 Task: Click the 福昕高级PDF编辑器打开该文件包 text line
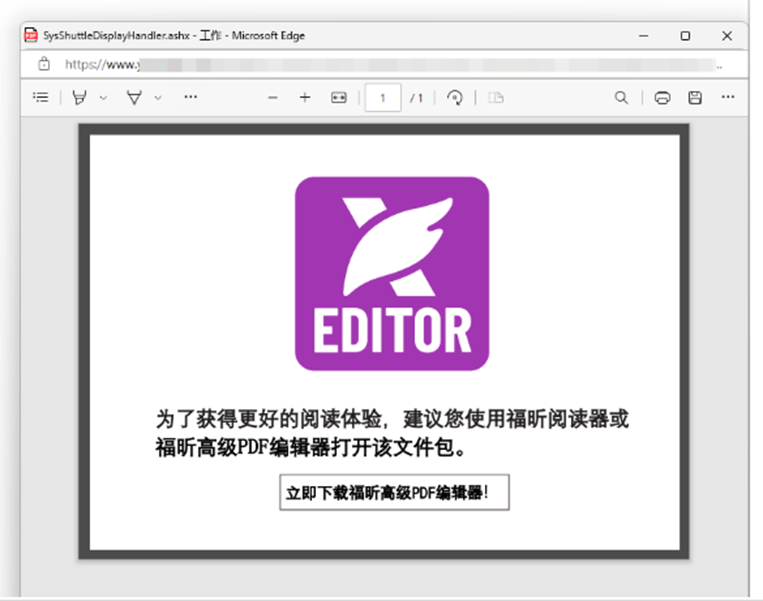click(311, 447)
